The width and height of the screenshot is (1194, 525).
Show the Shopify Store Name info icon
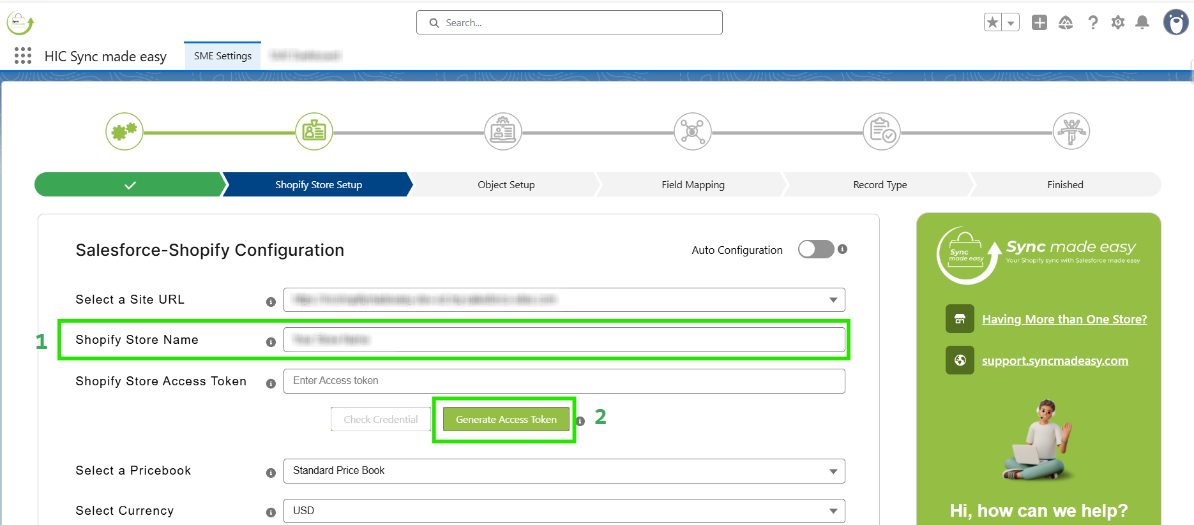(270, 342)
